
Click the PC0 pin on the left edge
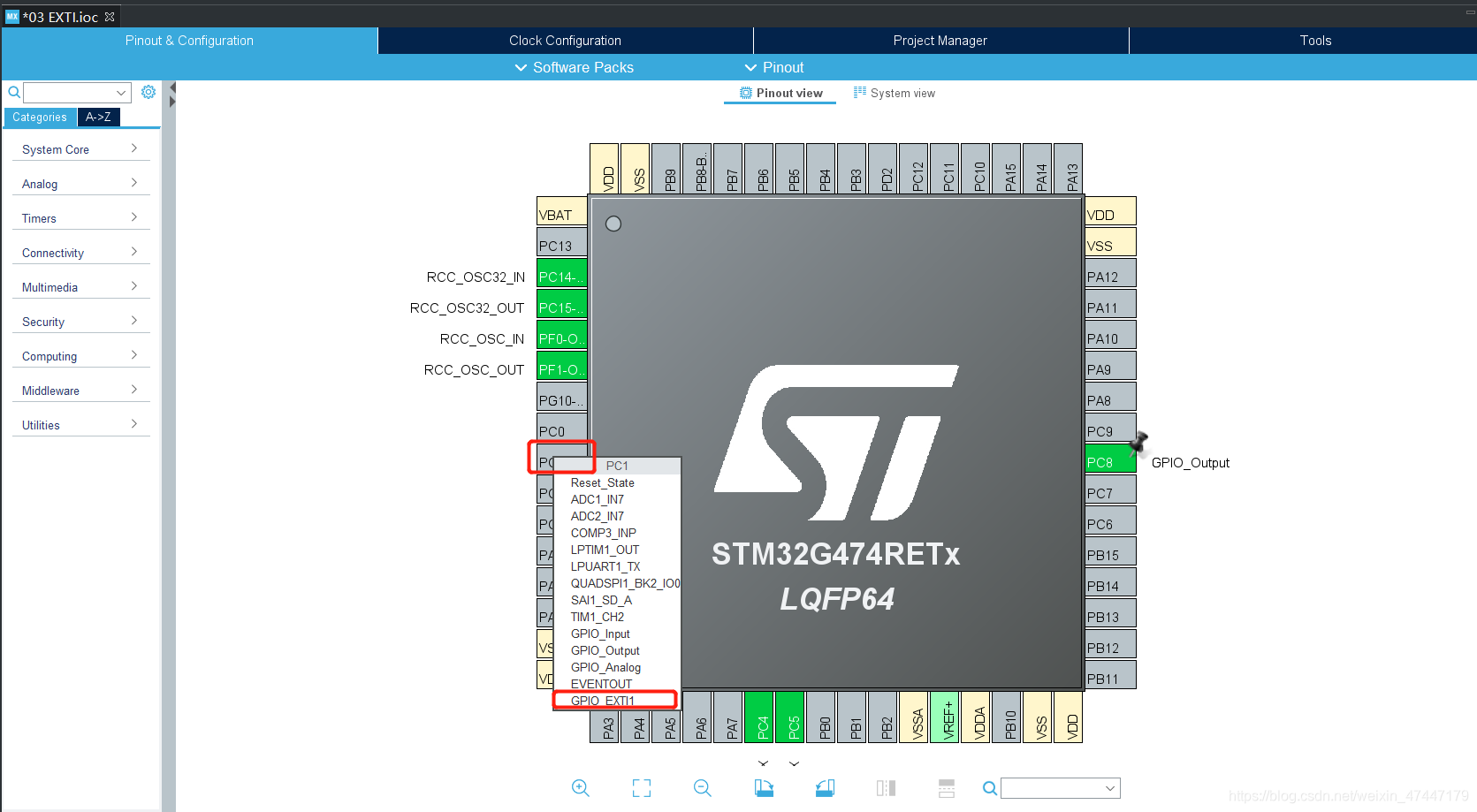tap(562, 428)
